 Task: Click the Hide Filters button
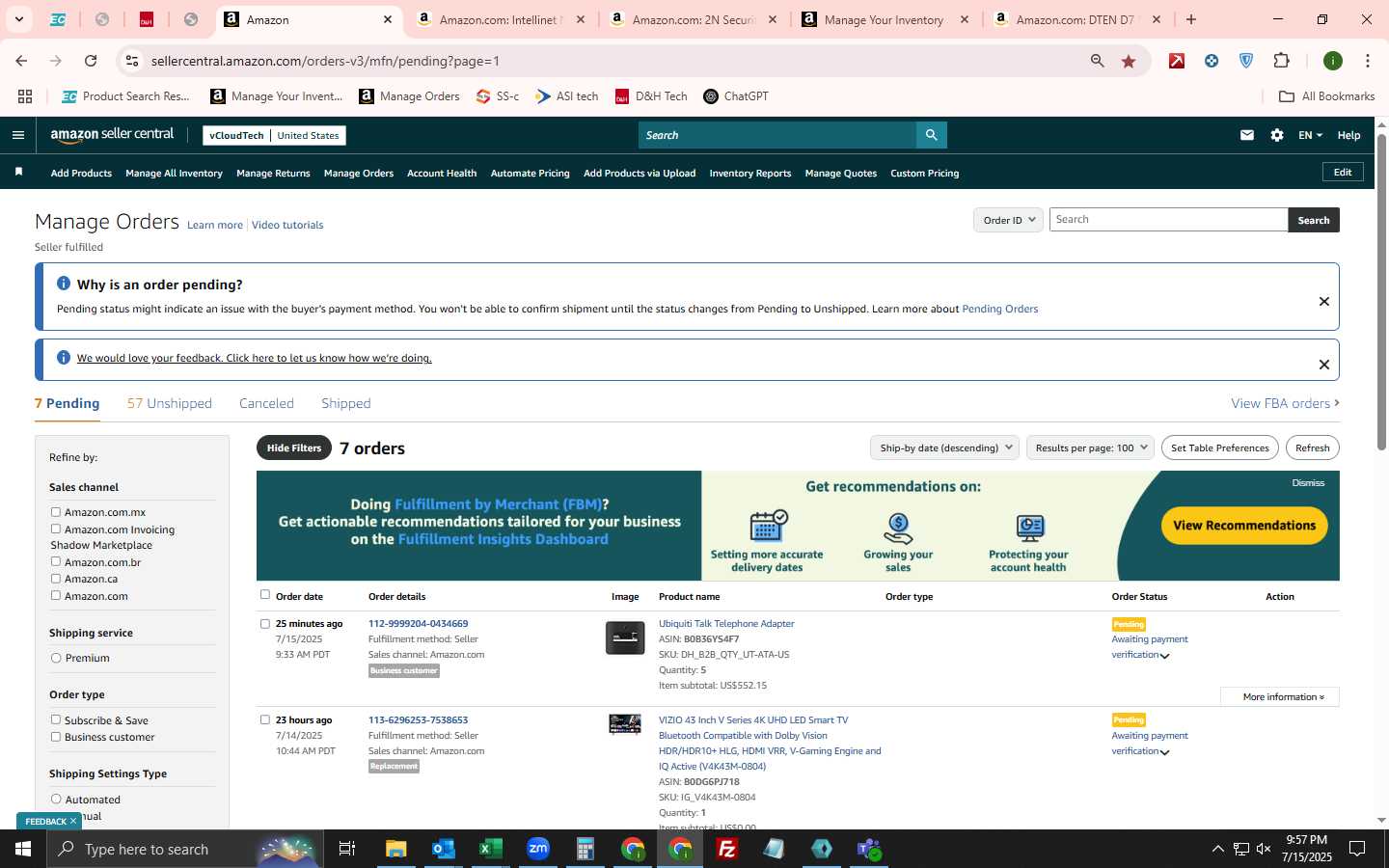294,448
